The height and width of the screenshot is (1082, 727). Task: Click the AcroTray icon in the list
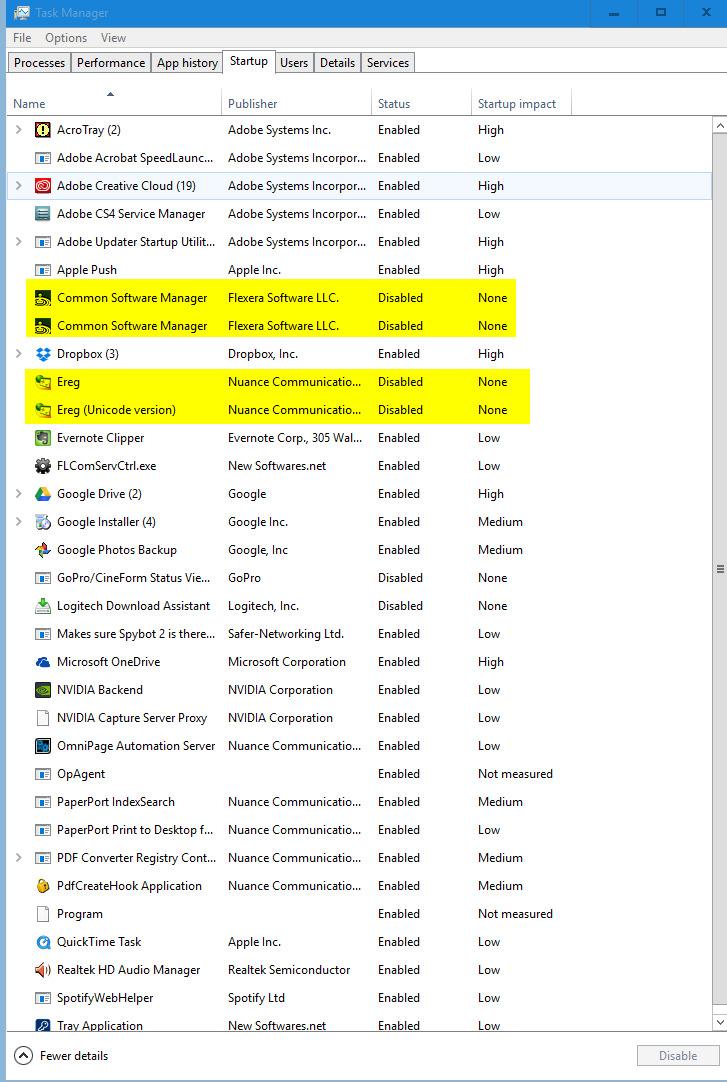tap(43, 130)
